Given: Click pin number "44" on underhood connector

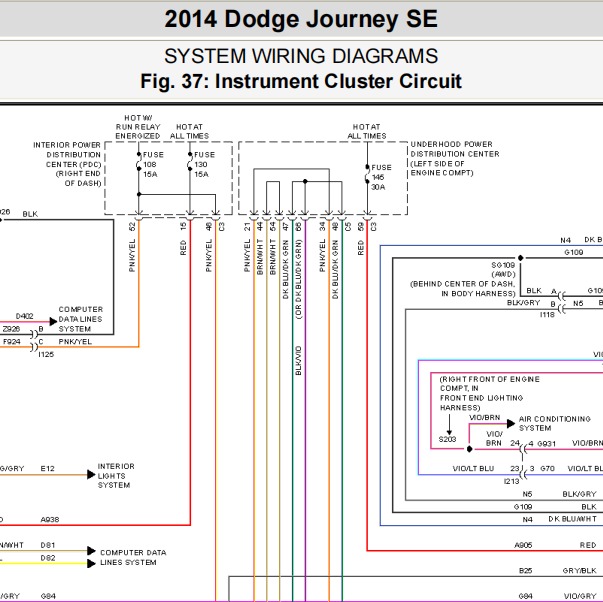Looking at the screenshot, I should [260, 227].
